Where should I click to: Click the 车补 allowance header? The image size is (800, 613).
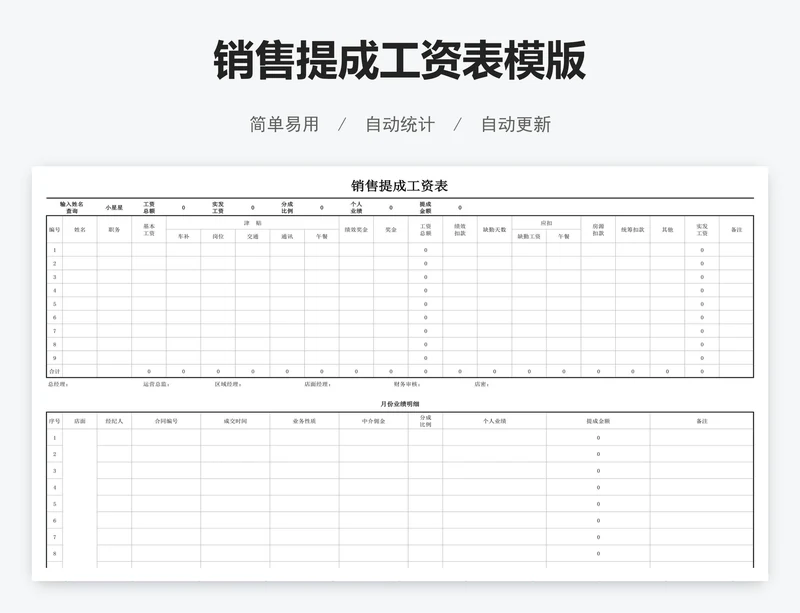[x=184, y=236]
